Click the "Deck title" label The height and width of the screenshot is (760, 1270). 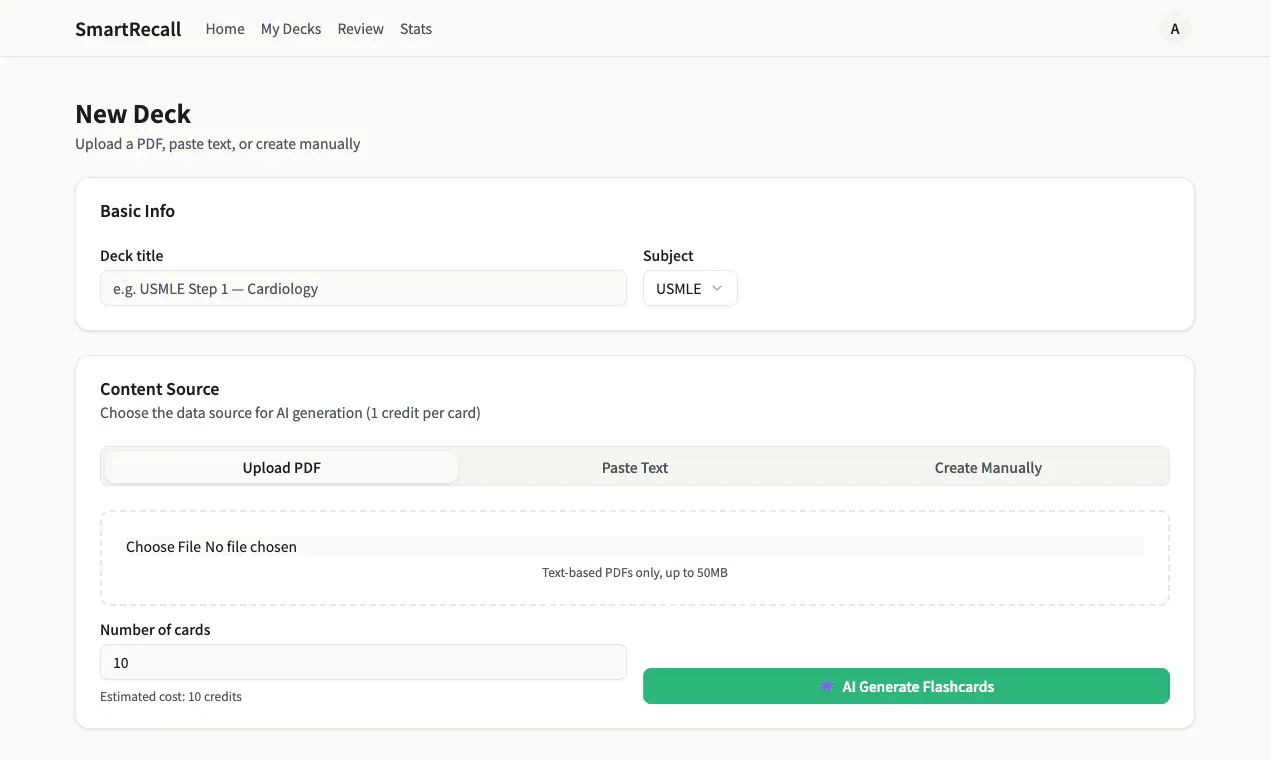(131, 255)
